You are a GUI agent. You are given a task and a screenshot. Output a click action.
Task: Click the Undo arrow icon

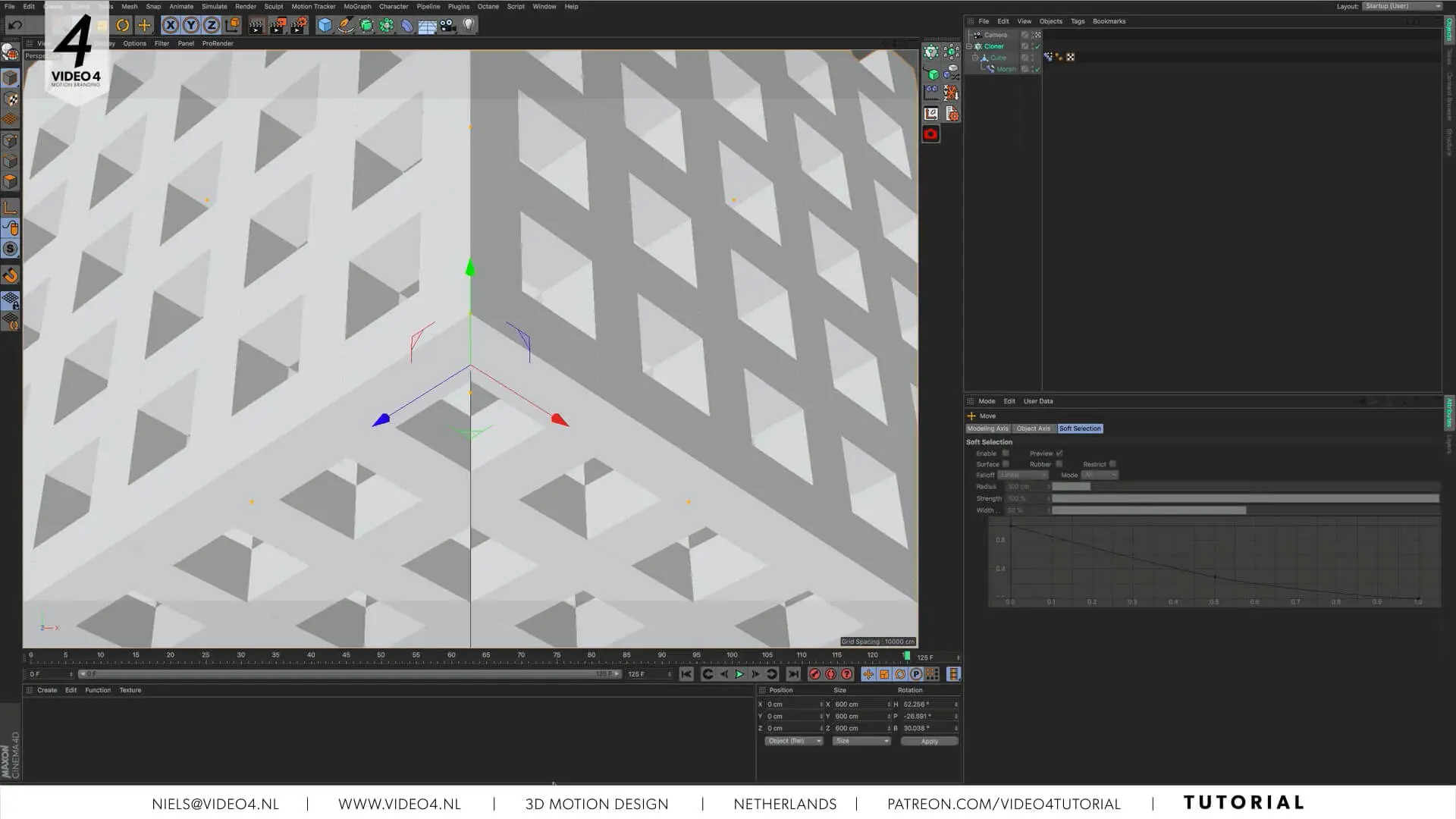tap(15, 25)
